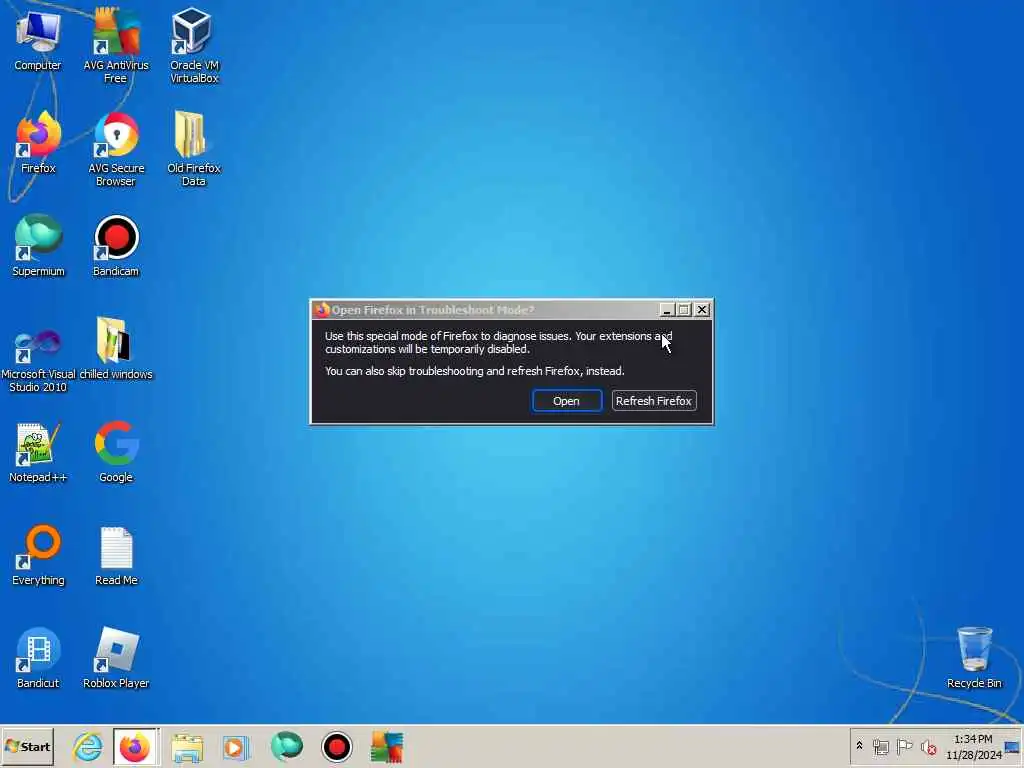
Task: Select the chilled windows folder
Action: pos(116,349)
